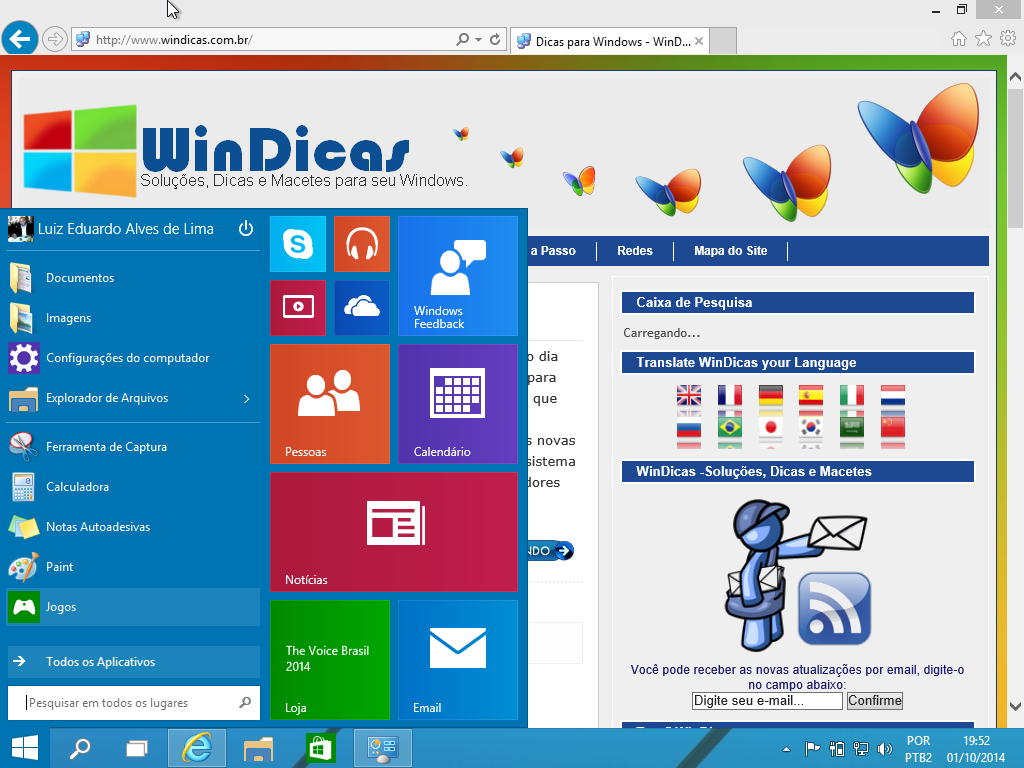Image resolution: width=1024 pixels, height=768 pixels.
Task: Open Configurações do computador
Action: tap(133, 358)
